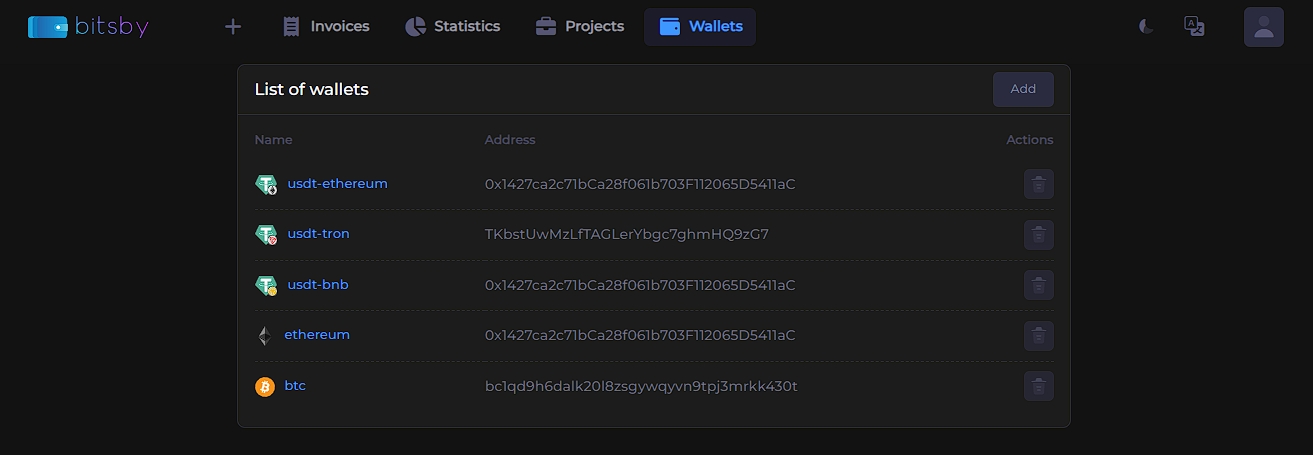Delete the usdt-ethereum wallet
This screenshot has width=1313, height=455.
[1038, 184]
